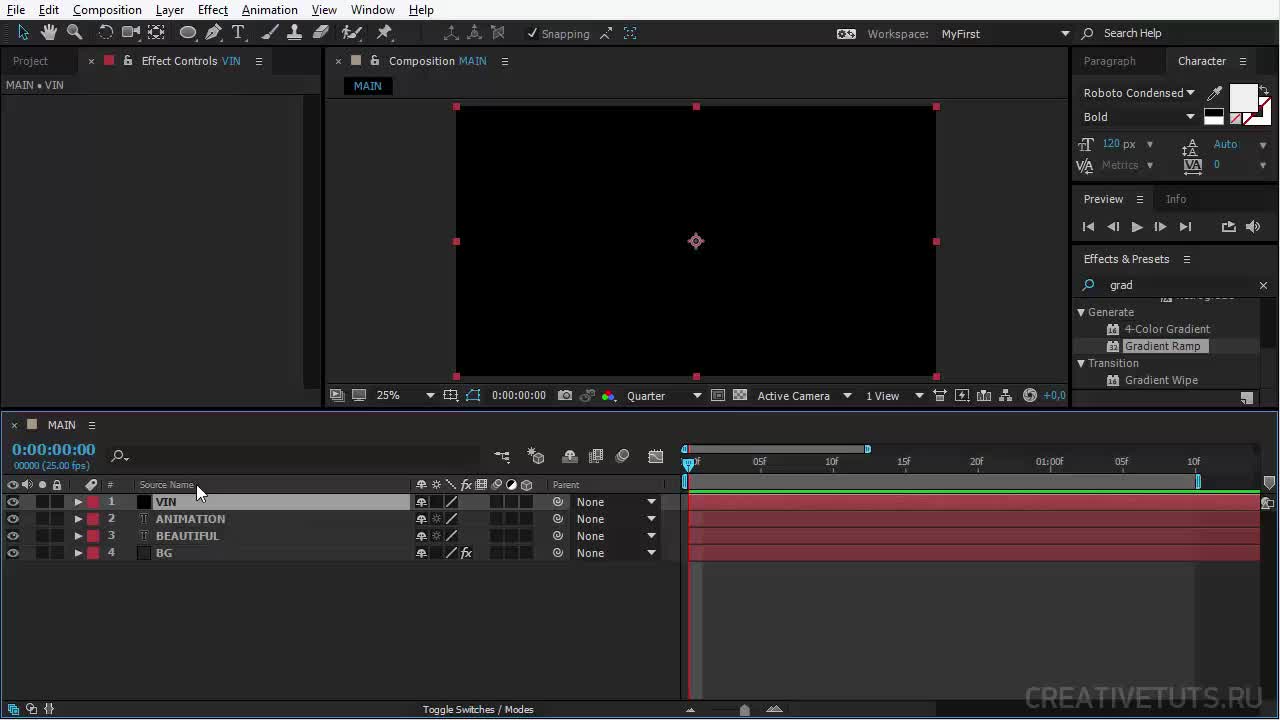This screenshot has width=1280, height=720.
Task: Open the Animation menu
Action: (269, 10)
